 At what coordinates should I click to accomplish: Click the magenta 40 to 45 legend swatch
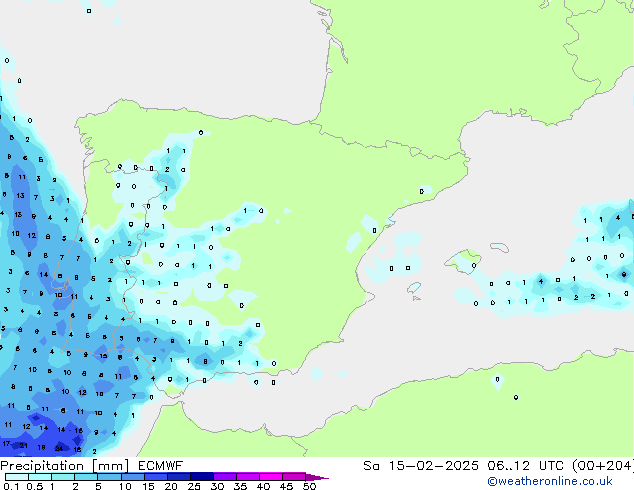click(271, 477)
